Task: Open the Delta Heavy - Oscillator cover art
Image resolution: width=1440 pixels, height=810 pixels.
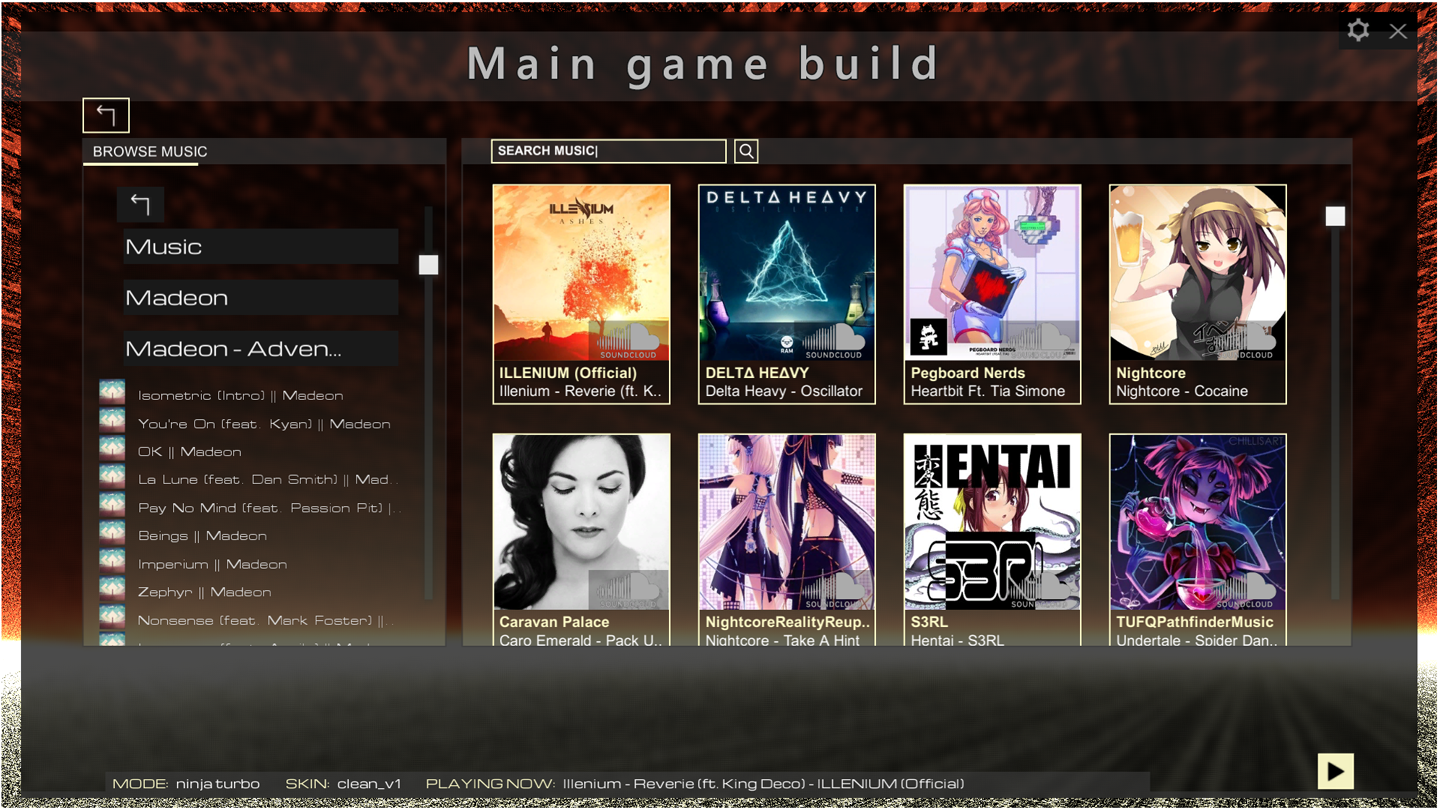Action: click(787, 273)
